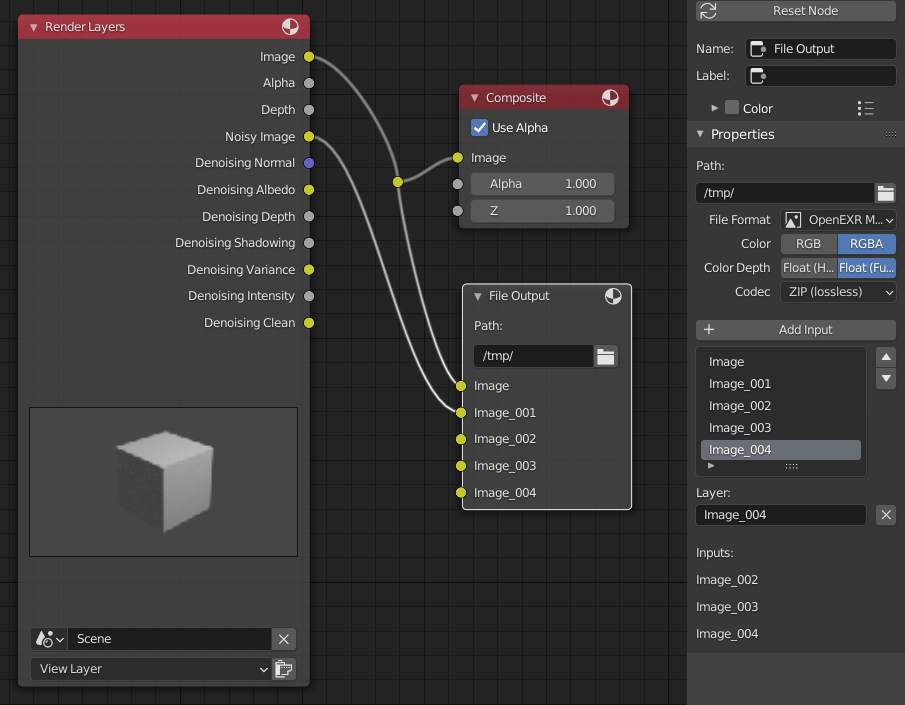Expand the Color section in the sidebar
The width and height of the screenshot is (905, 705).
[712, 108]
